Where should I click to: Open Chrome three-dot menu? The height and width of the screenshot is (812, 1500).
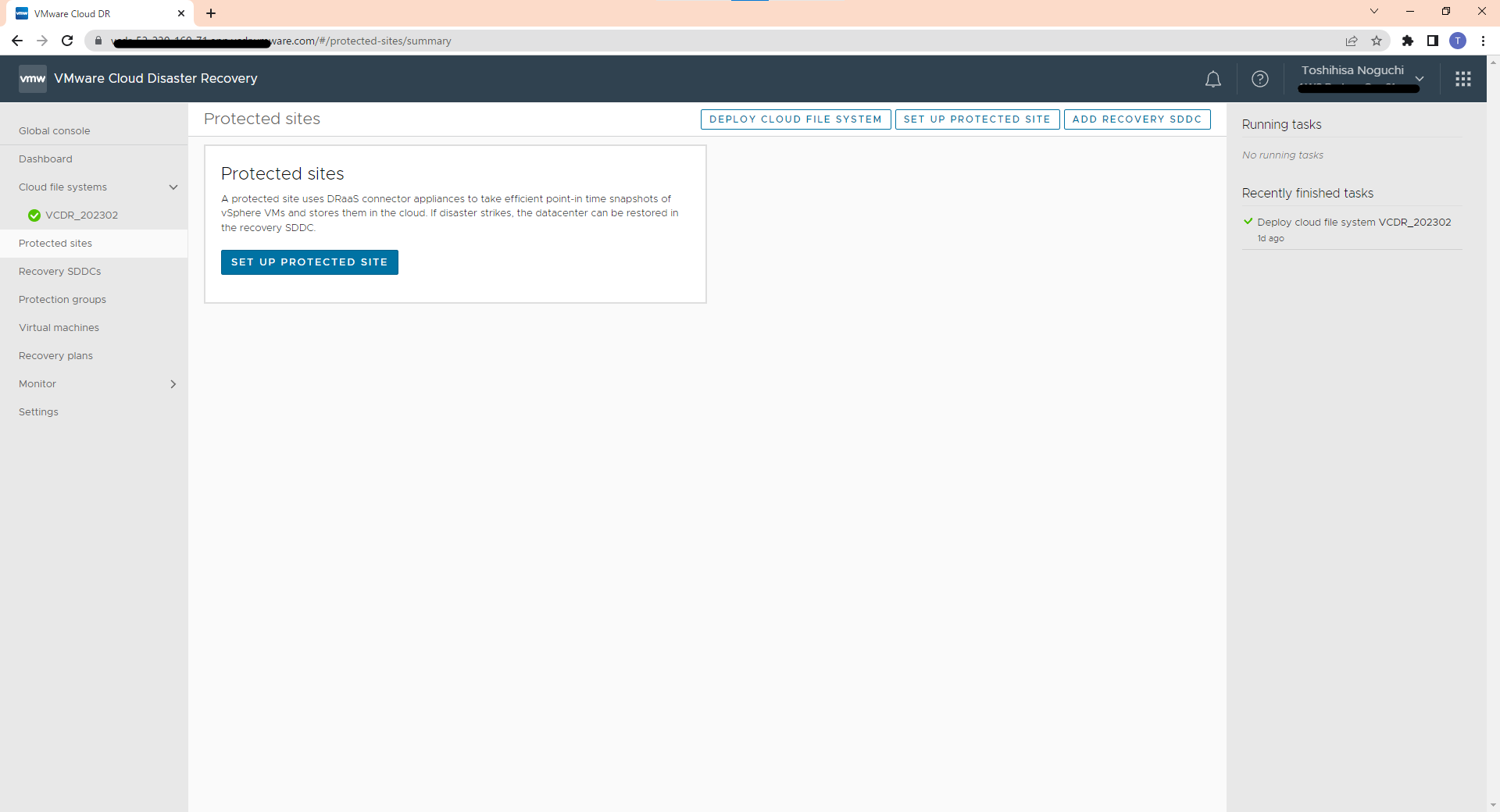[1483, 41]
